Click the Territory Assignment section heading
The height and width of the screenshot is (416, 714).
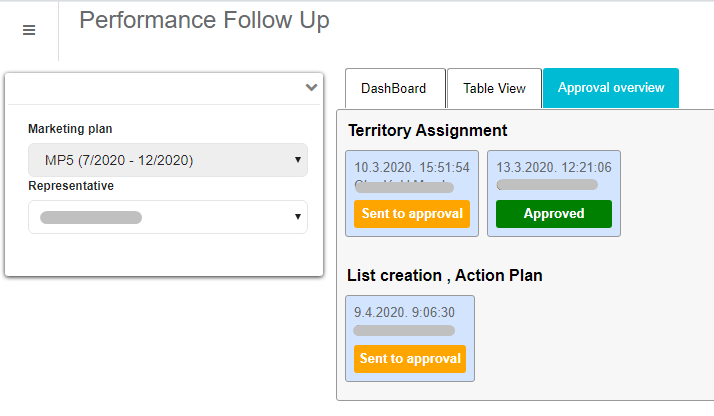tap(428, 130)
